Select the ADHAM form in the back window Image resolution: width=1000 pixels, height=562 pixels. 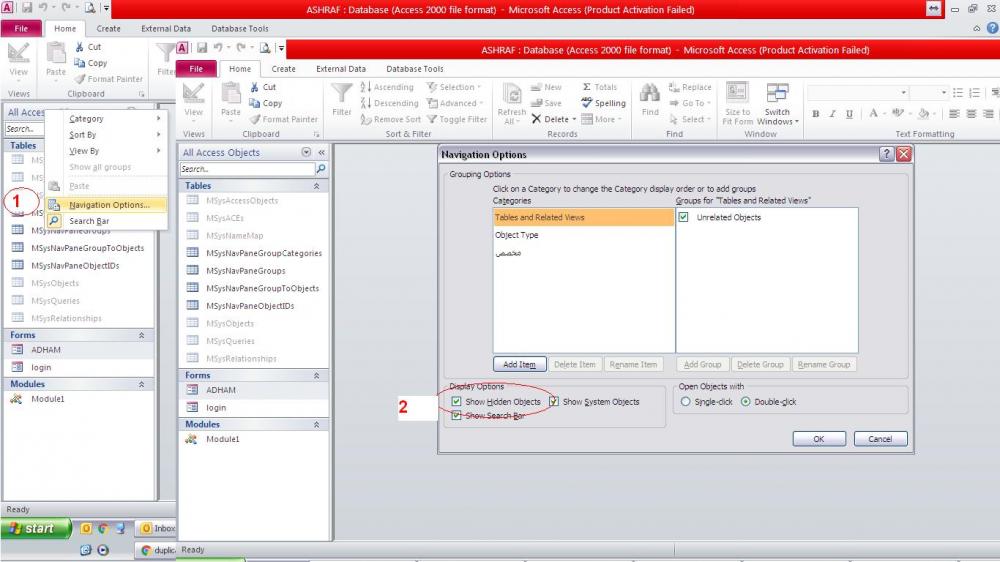78,350
